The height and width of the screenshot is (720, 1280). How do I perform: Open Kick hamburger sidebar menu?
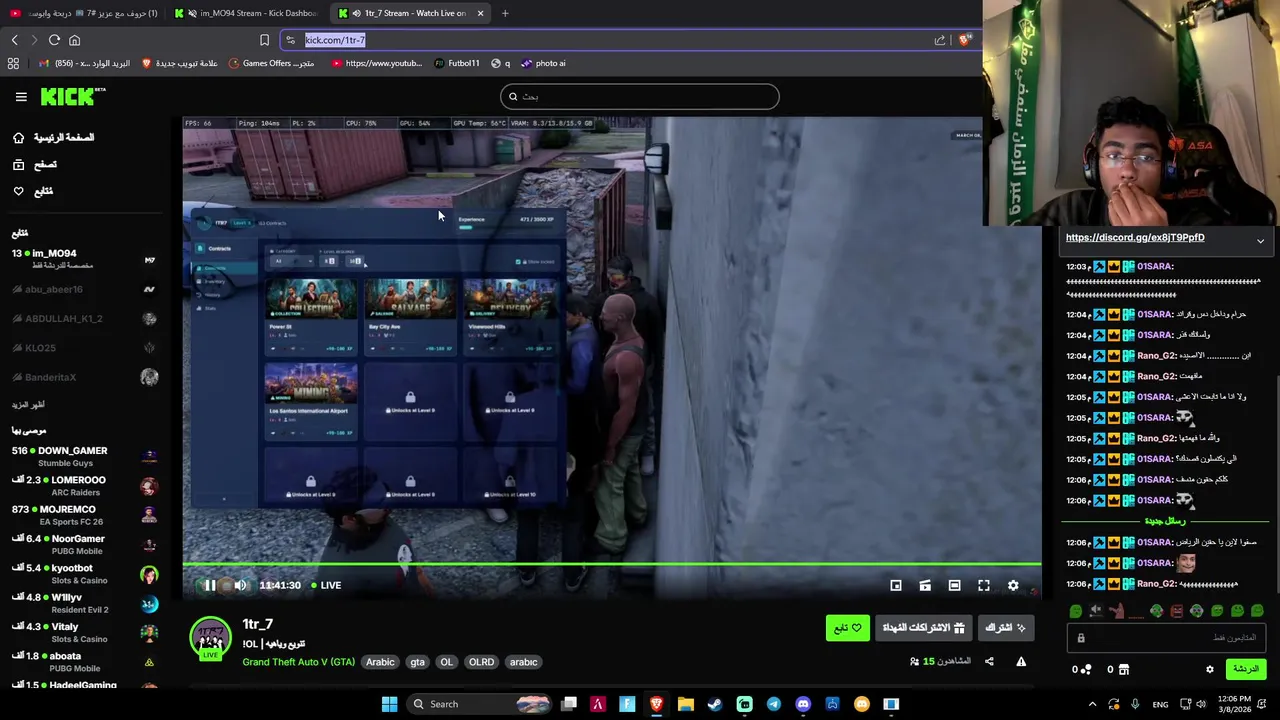point(21,97)
